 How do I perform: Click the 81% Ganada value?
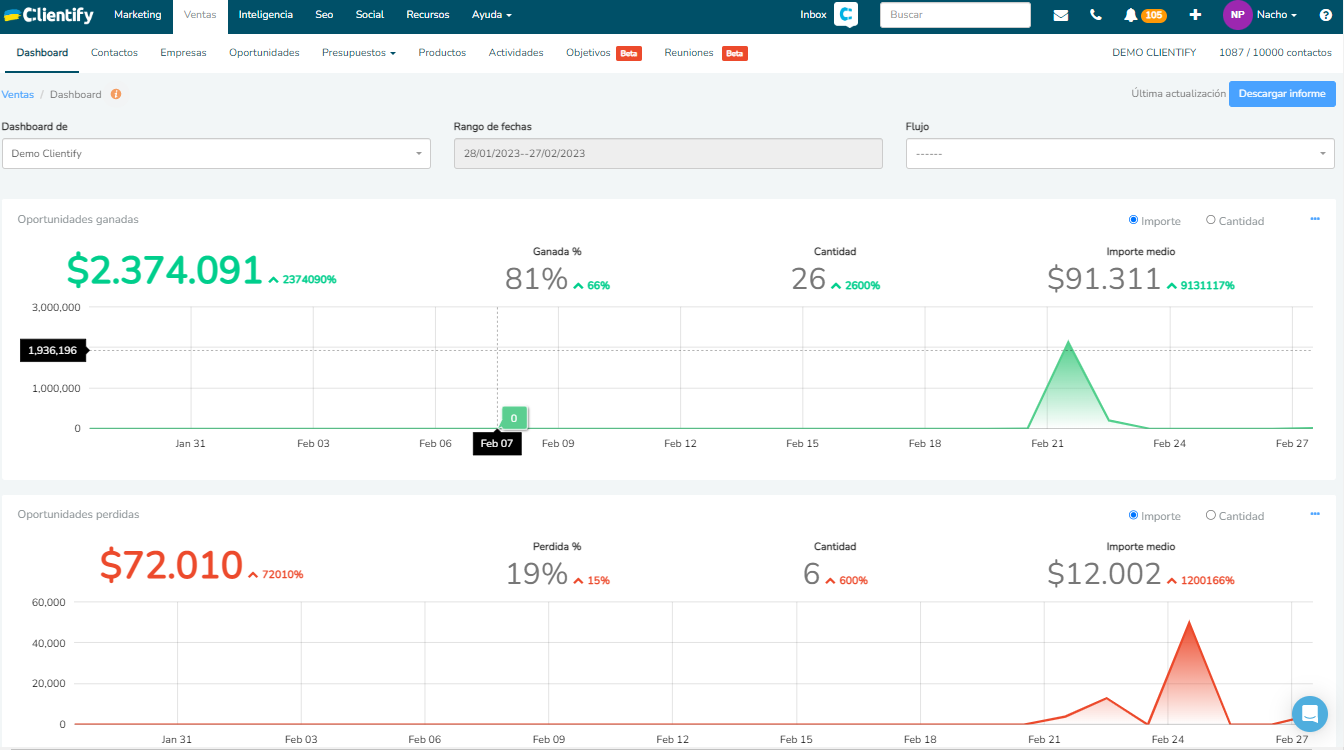(536, 279)
